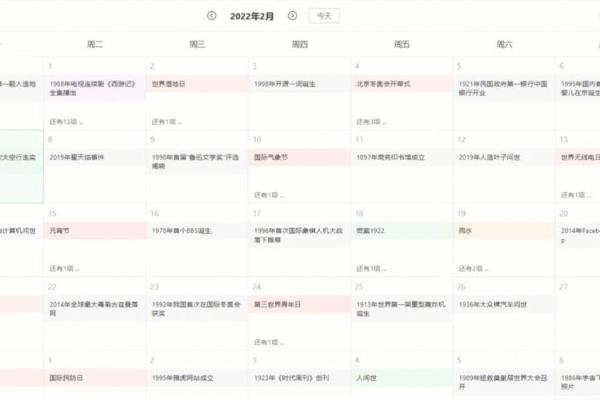The image size is (600, 400).
Task: Click the 周六 column header
Action: point(504,44)
